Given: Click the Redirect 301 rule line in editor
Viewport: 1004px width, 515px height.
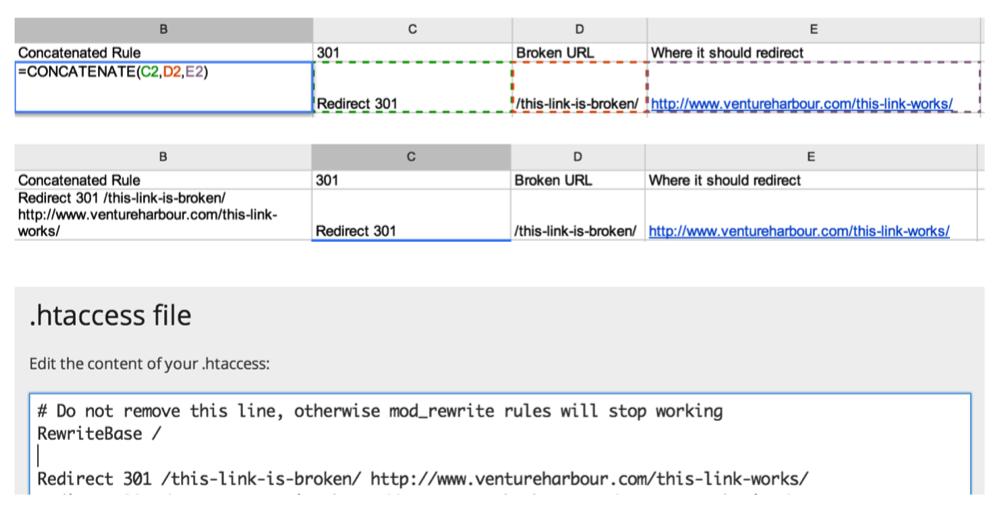Looking at the screenshot, I should tap(423, 478).
